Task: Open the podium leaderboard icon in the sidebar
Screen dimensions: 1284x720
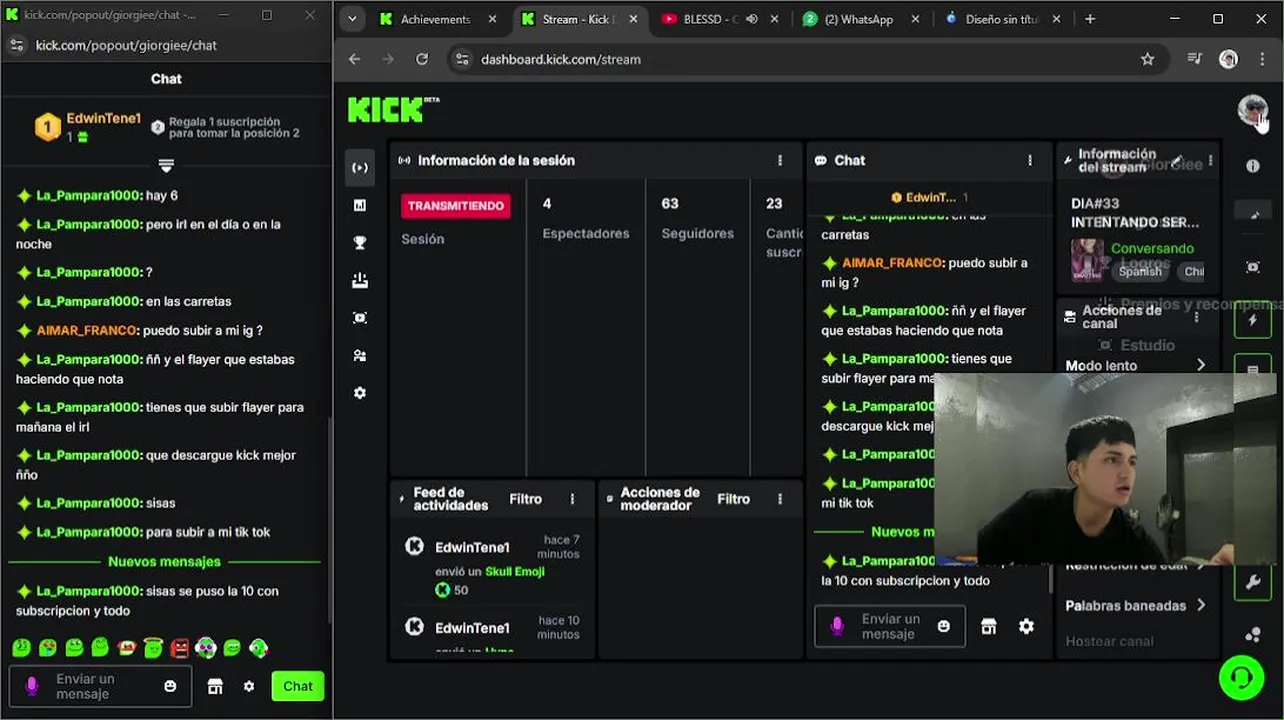Action: [x=360, y=281]
